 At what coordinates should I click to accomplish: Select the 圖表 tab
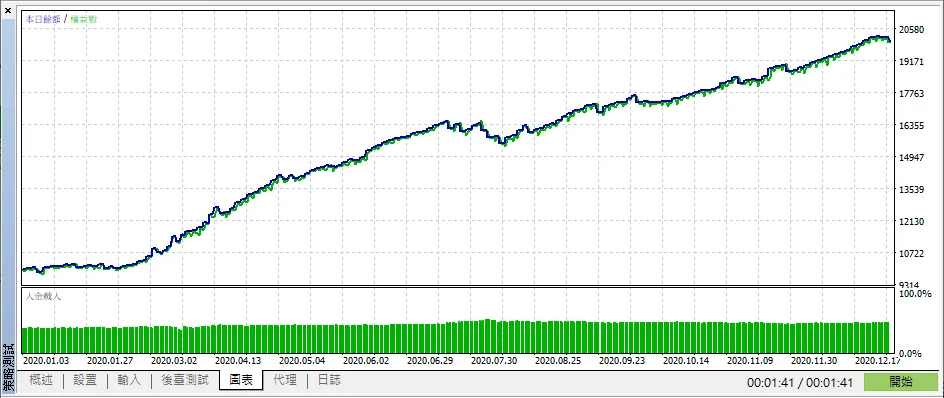coord(241,381)
